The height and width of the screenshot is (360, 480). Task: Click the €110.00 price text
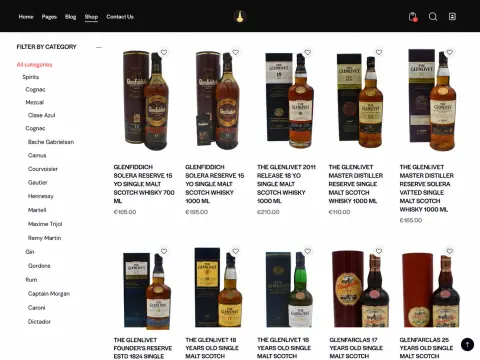(339, 212)
